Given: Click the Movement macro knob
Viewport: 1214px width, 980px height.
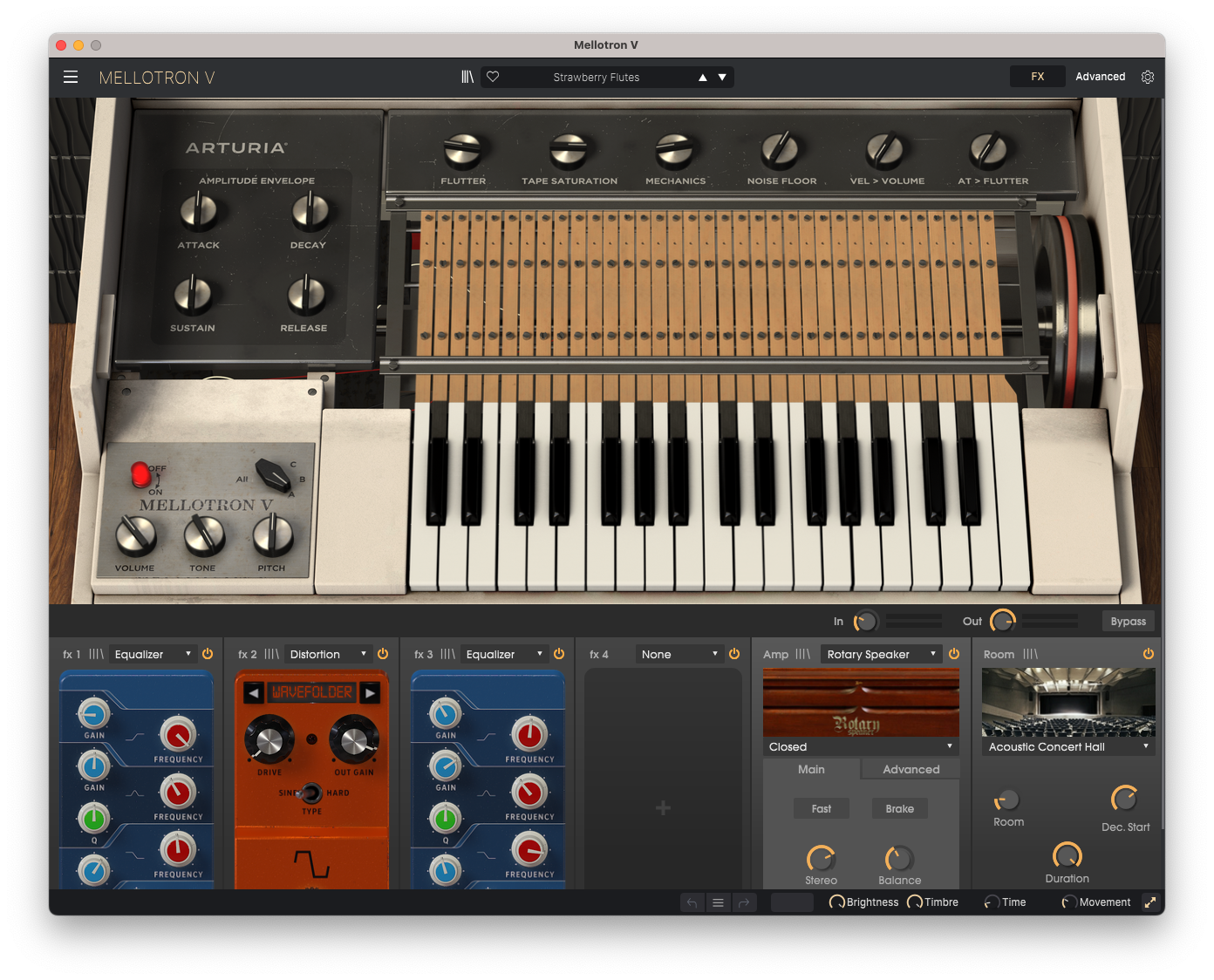Looking at the screenshot, I should (x=1069, y=902).
